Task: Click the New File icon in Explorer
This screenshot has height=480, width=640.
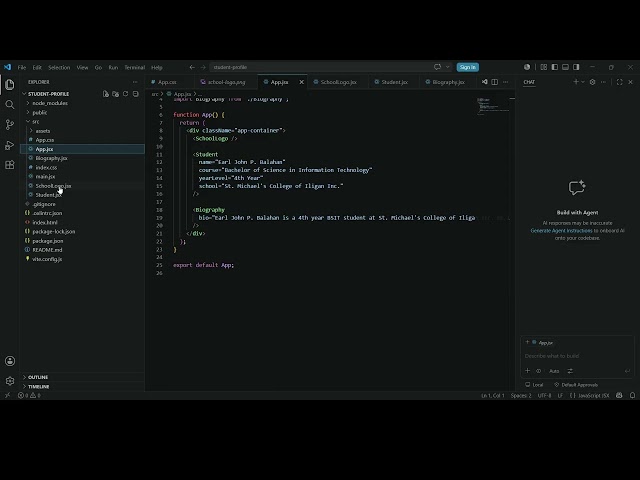Action: point(106,94)
